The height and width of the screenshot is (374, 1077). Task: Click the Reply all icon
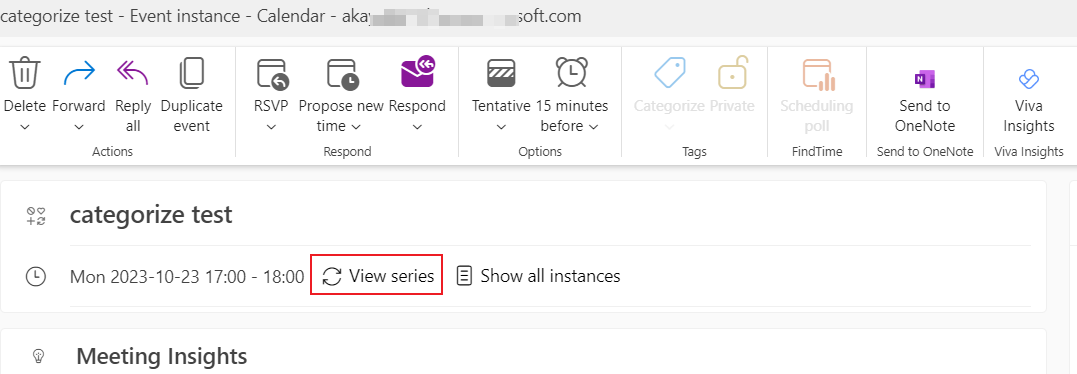pos(133,73)
